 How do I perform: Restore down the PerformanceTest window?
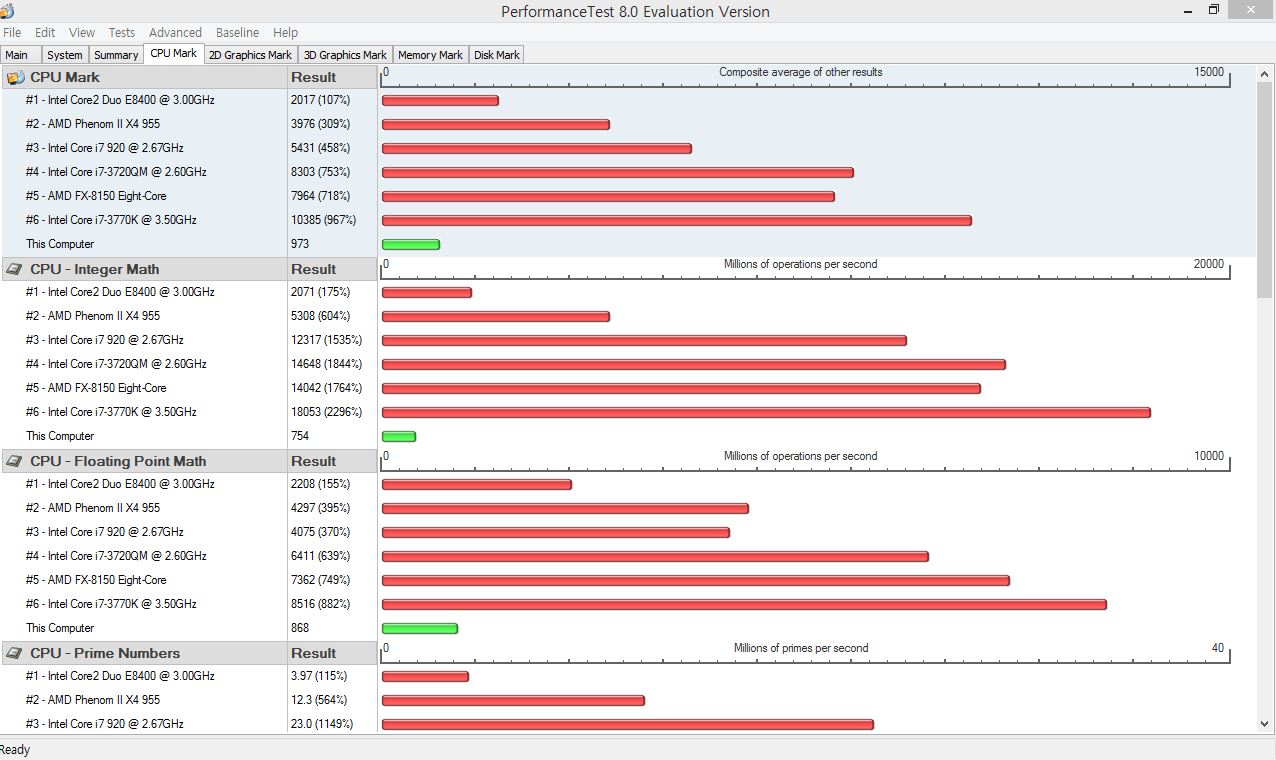pos(1214,10)
